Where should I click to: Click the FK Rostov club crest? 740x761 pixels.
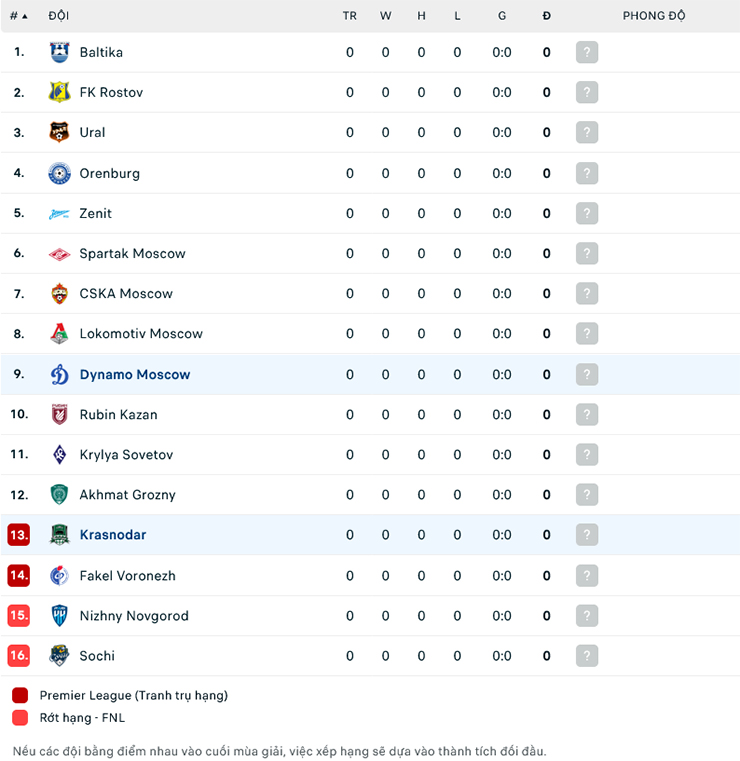click(x=60, y=92)
